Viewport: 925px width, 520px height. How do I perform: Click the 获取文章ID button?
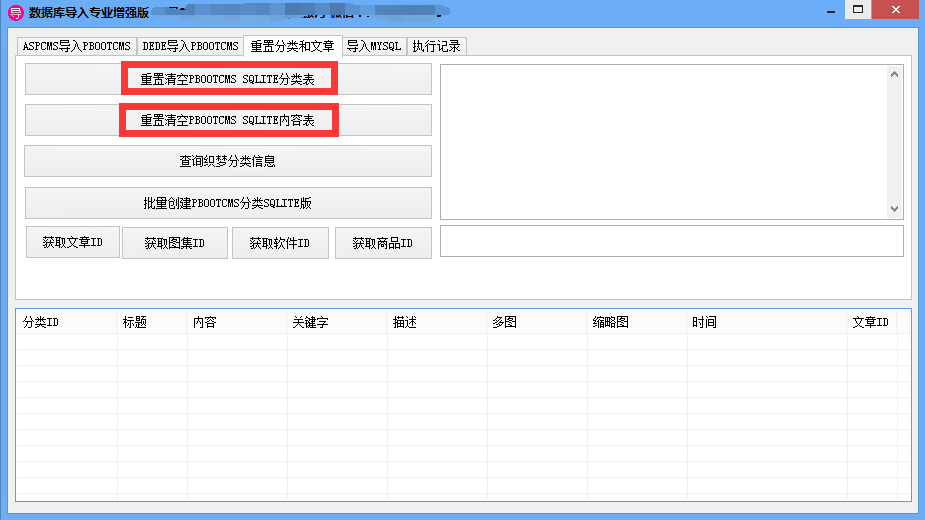point(72,242)
